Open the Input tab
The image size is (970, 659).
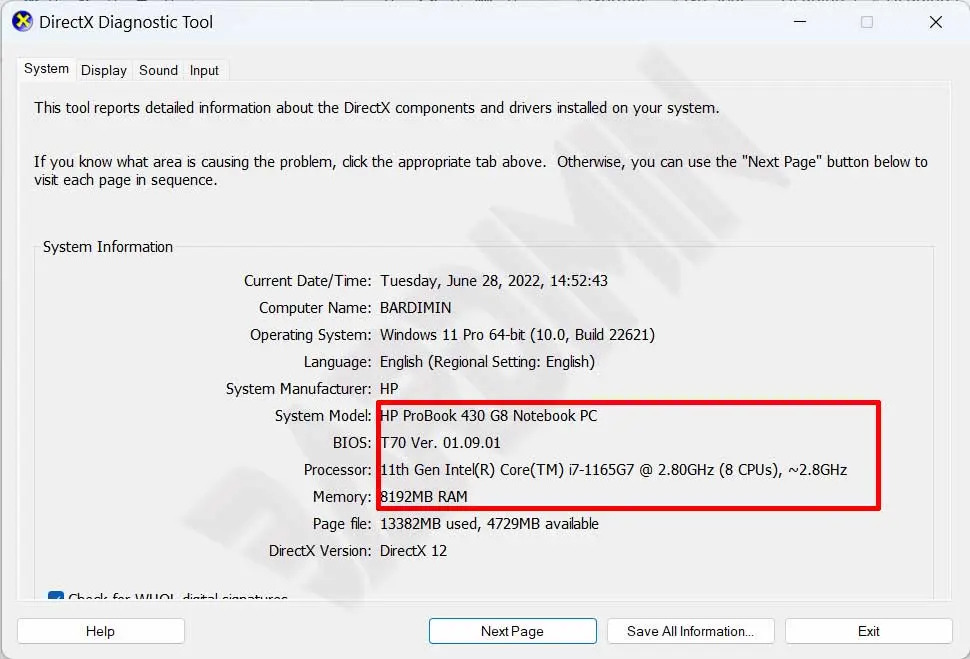[204, 71]
